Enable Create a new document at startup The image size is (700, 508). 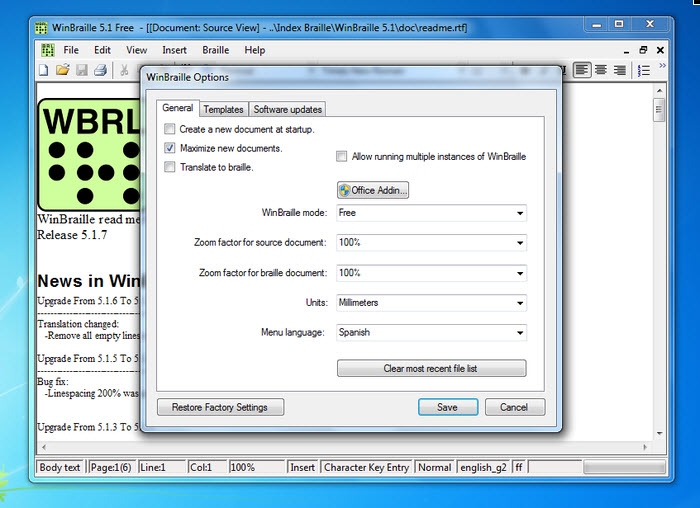tap(170, 129)
